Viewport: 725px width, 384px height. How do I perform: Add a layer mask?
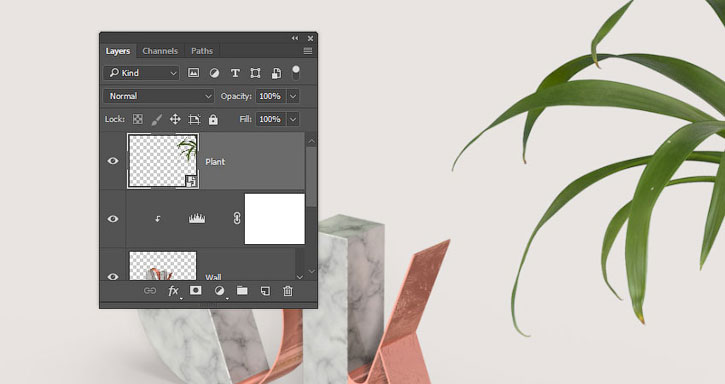(x=196, y=291)
